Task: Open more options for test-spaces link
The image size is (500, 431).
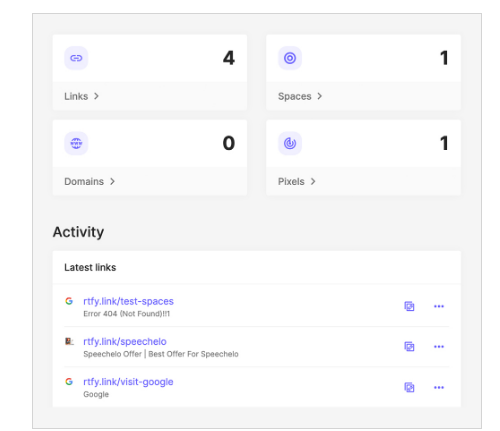Action: click(439, 306)
